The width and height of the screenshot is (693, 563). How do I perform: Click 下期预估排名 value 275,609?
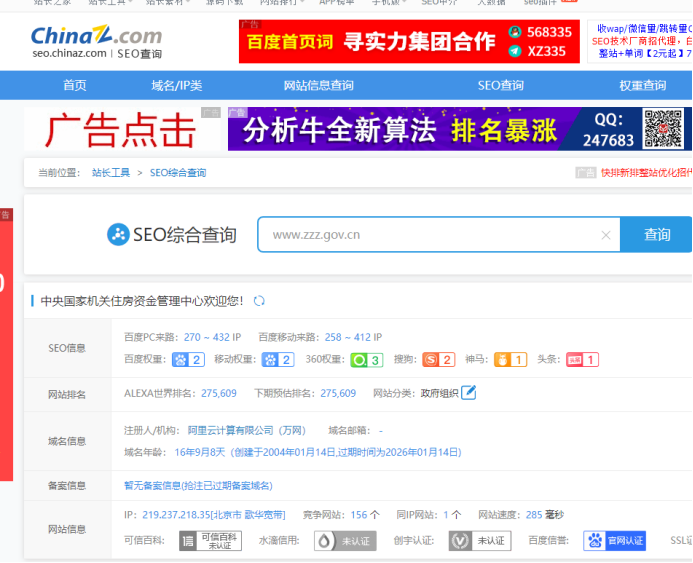point(338,393)
